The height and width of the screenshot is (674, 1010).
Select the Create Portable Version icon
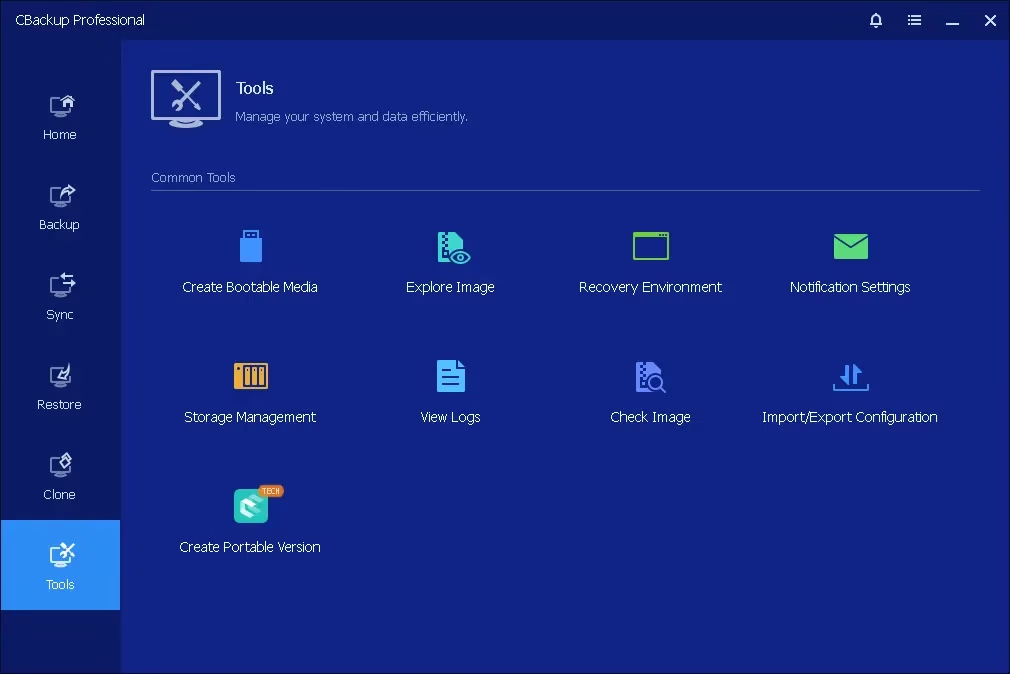251,507
